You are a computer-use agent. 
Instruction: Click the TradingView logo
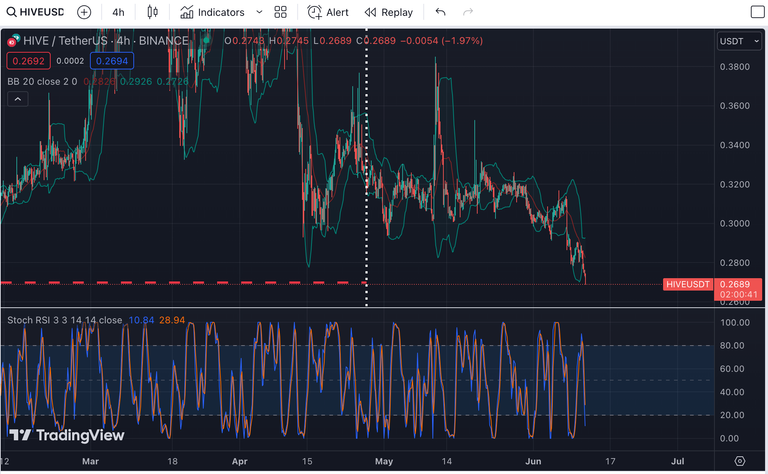[67, 435]
